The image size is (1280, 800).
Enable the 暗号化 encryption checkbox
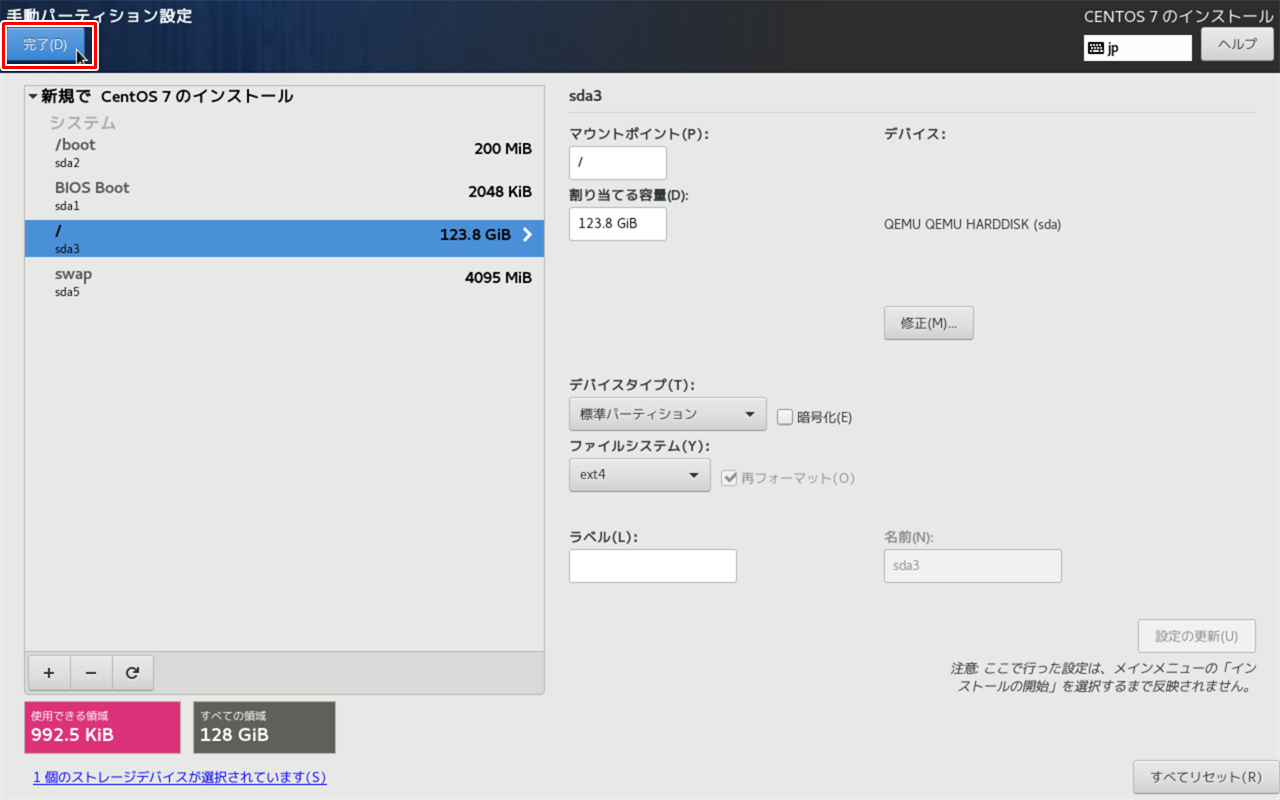coord(785,417)
